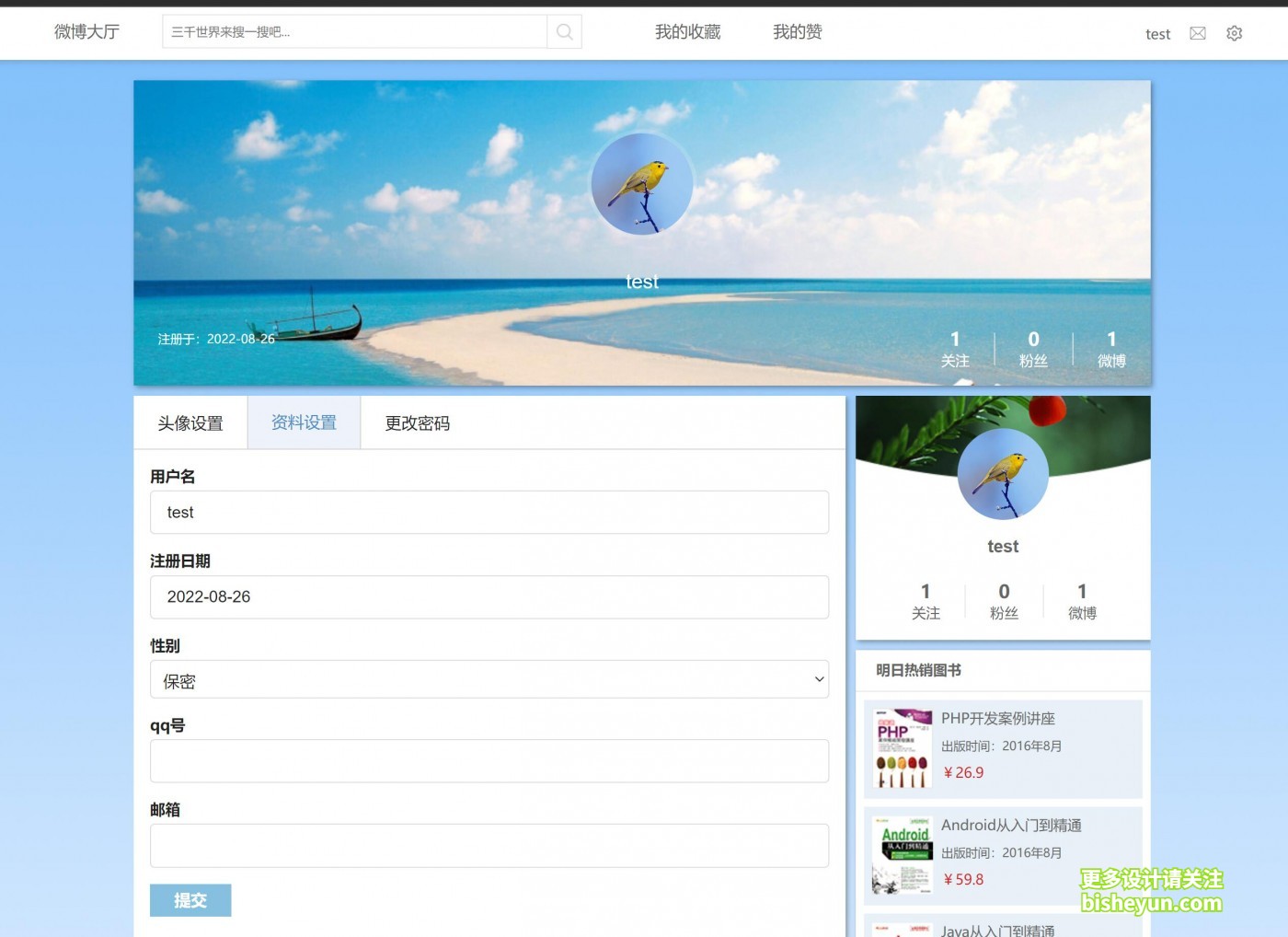Click the banner 关注 count
The width and height of the screenshot is (1288, 937).
[x=955, y=350]
